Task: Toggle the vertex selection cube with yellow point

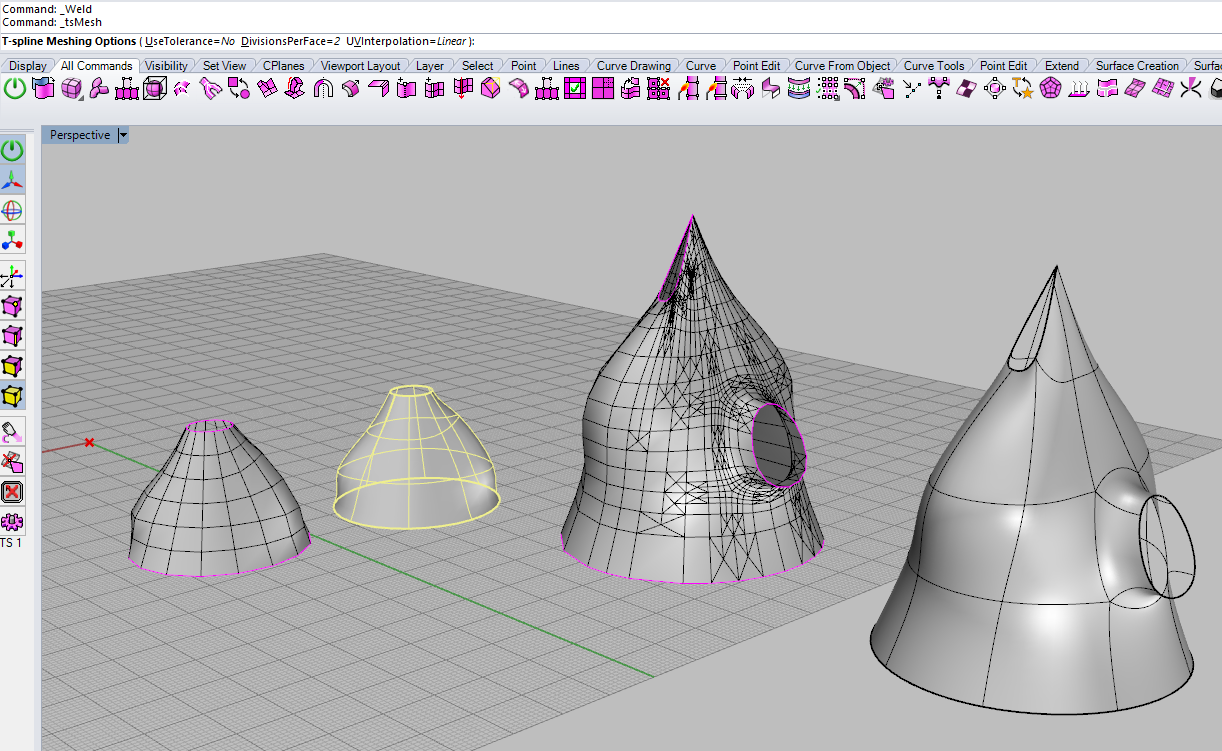Action: click(x=12, y=307)
